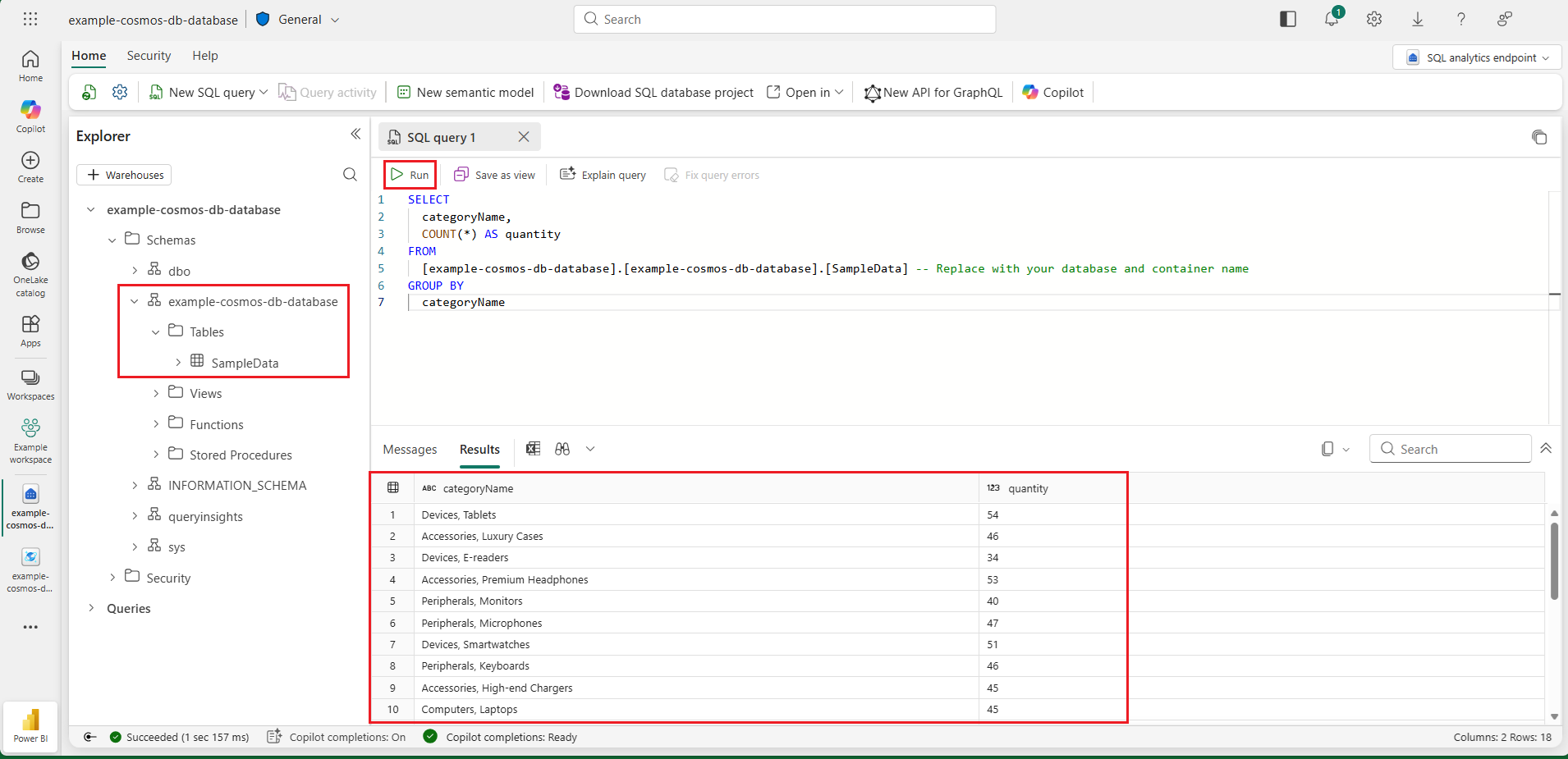Open the SQL analytics endpoint dropdown
The height and width of the screenshot is (759, 1568).
1477,57
